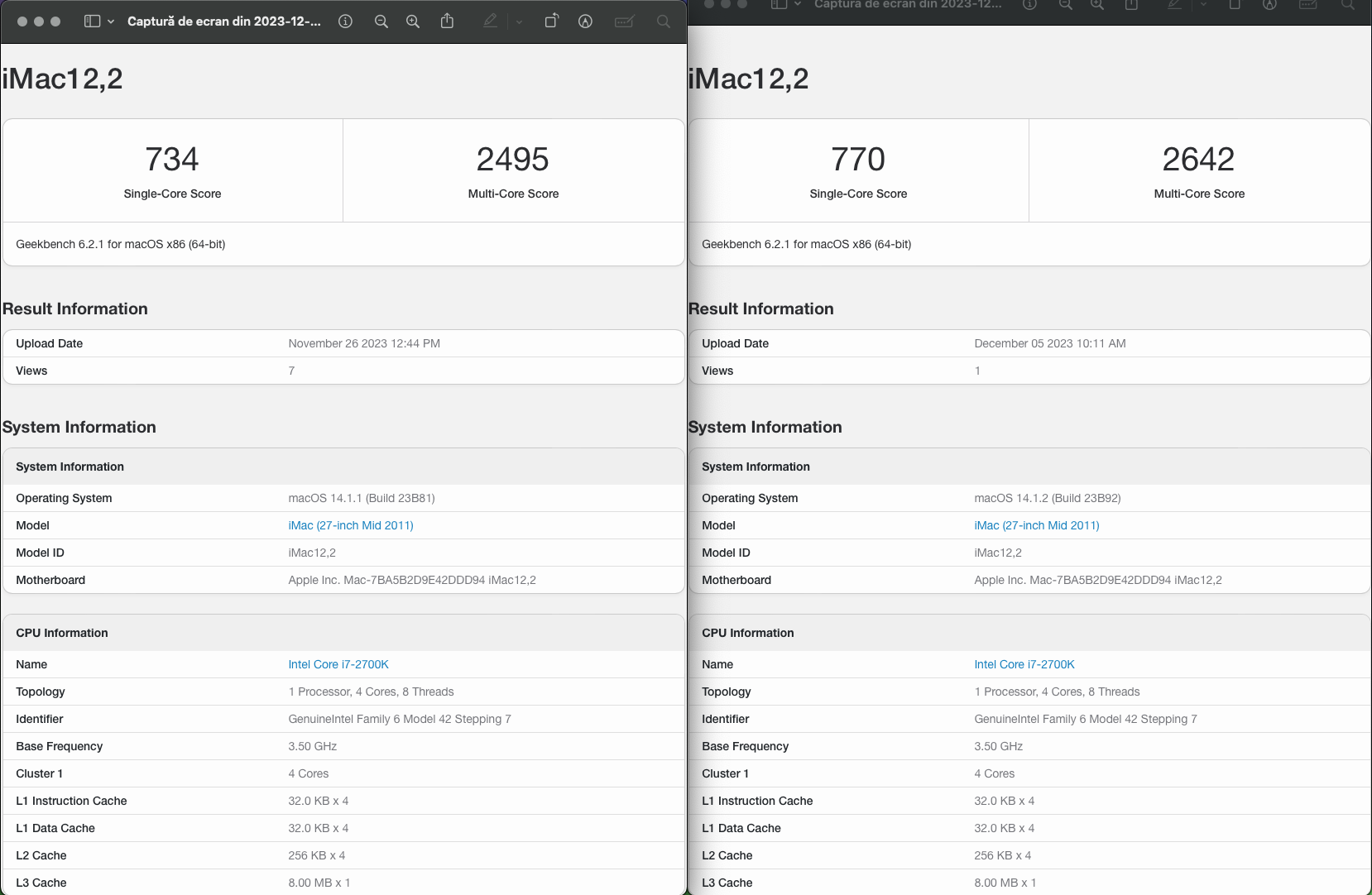Screen dimensions: 1372x895
Task: Toggle the sidebar in left Preview window
Action: click(x=93, y=22)
